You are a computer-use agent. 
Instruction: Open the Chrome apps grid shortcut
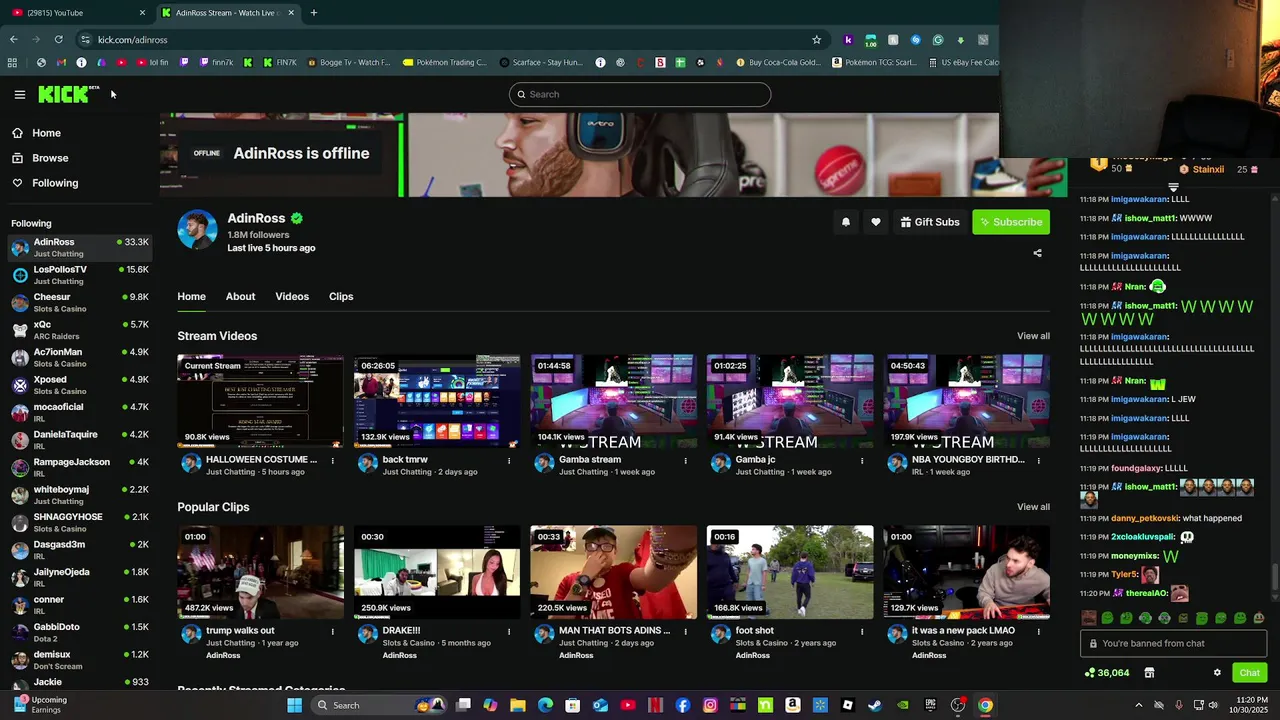12,62
